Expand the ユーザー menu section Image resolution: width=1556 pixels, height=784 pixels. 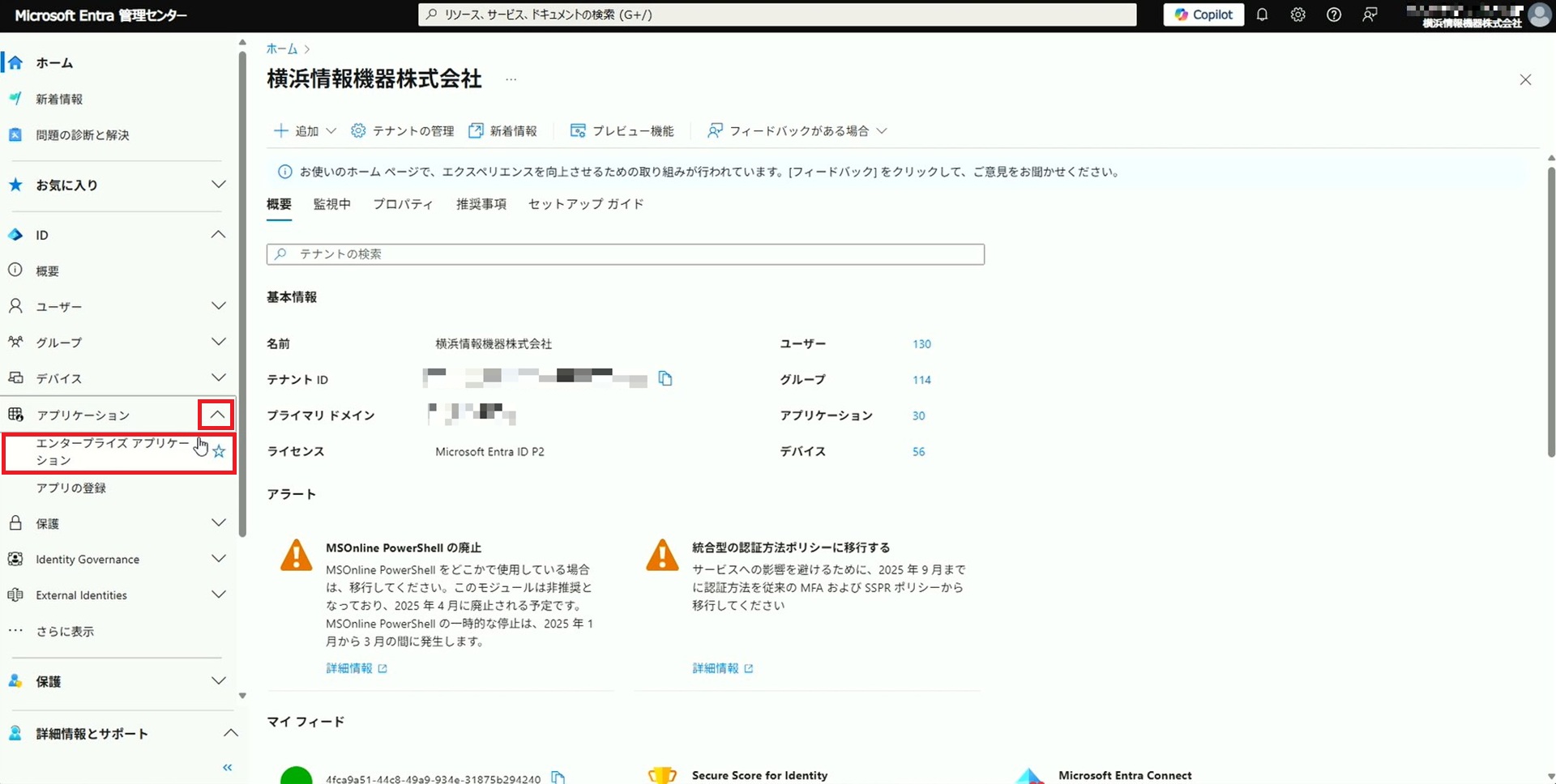coord(218,306)
